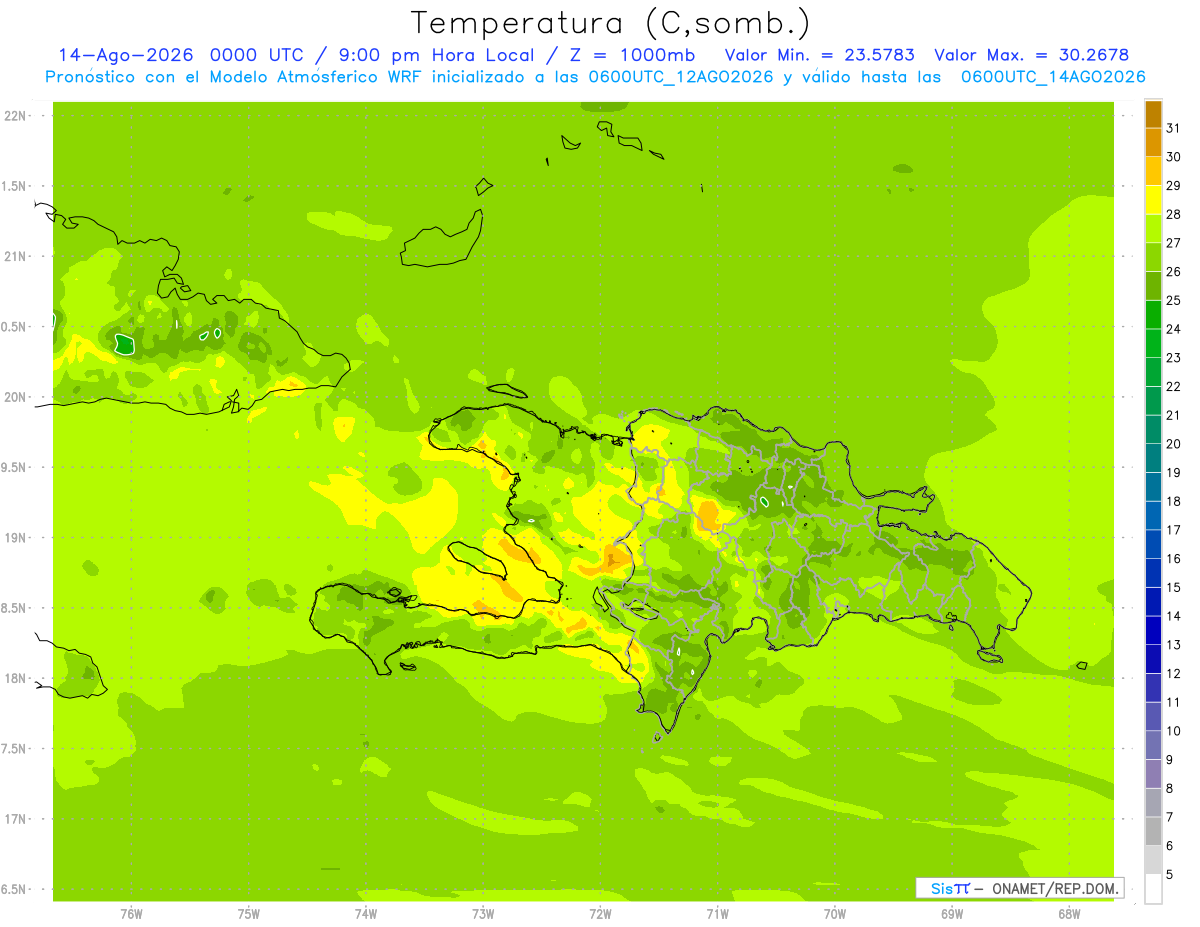Viewport: 1200px width, 927px height.
Task: Click the orange legend swatch between 30 and 31
Action: 1153,142
